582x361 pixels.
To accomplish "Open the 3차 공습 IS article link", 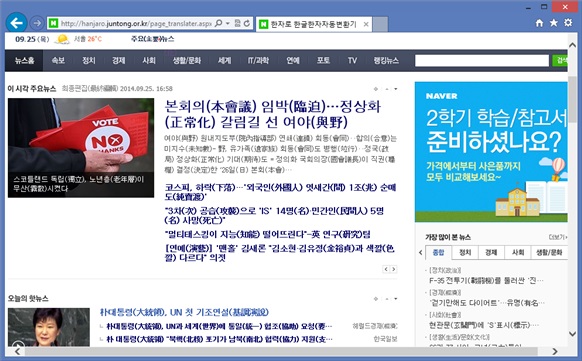I will point(274,216).
